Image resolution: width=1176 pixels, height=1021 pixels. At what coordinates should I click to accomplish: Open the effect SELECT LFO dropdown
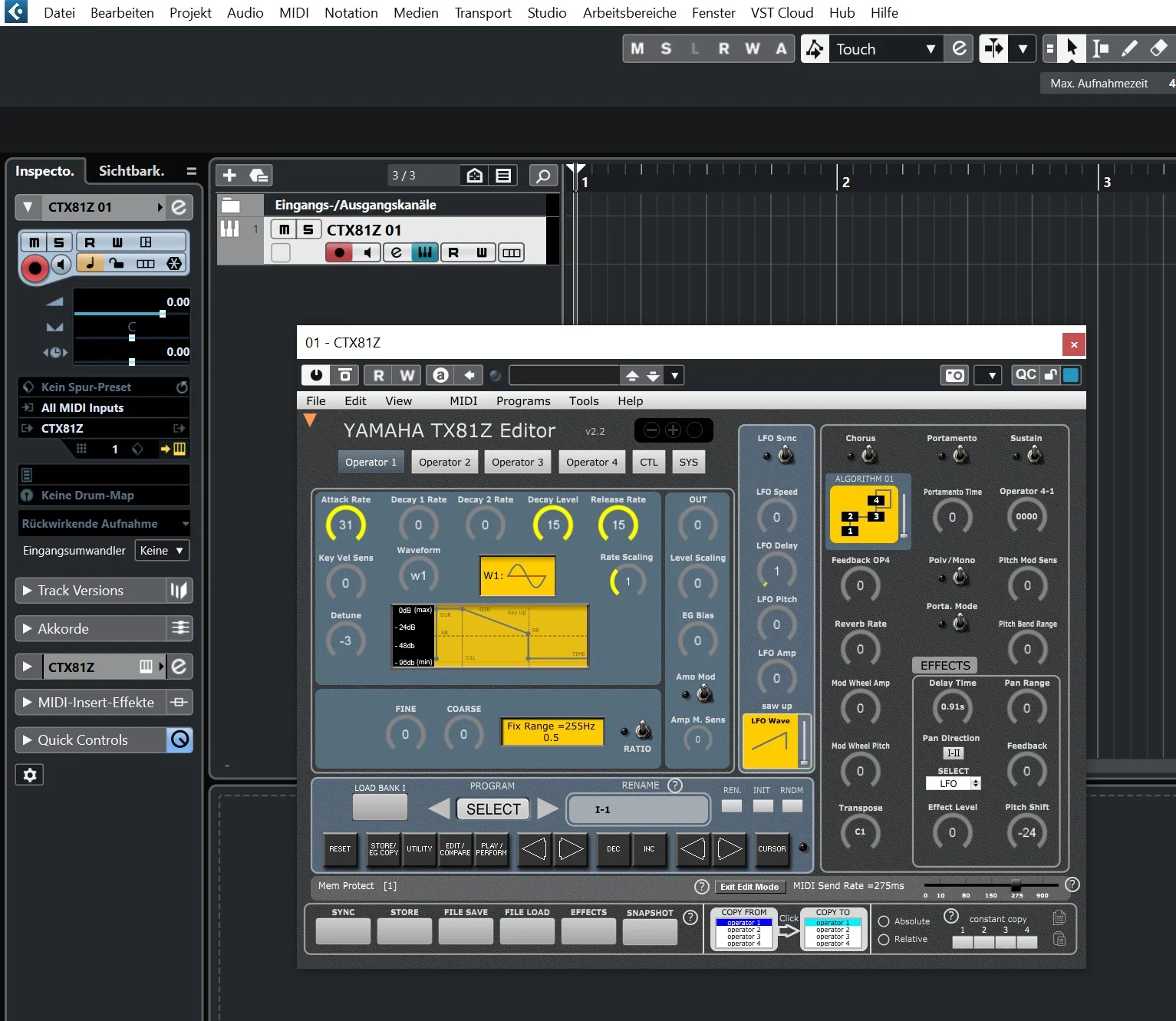(x=954, y=784)
